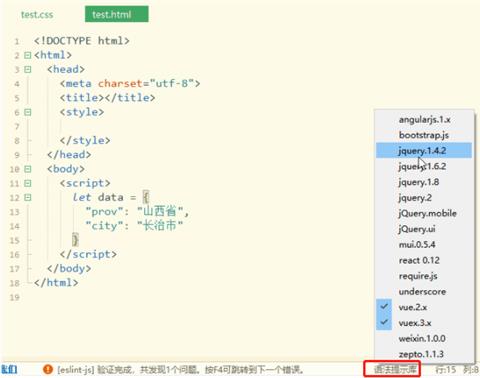
Task: Click the closing script tag
Action: [x=88, y=254]
